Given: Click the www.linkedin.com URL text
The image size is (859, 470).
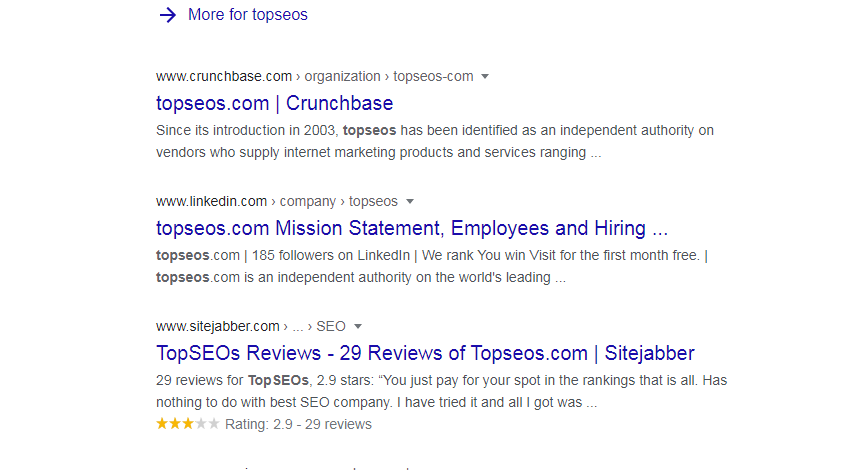Looking at the screenshot, I should pyautogui.click(x=211, y=201).
